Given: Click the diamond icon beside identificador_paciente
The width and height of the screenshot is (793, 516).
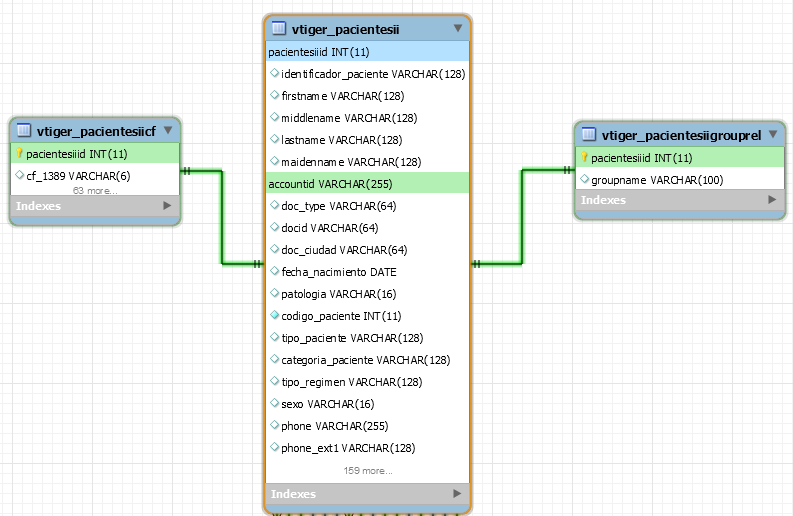Looking at the screenshot, I should click(x=275, y=73).
